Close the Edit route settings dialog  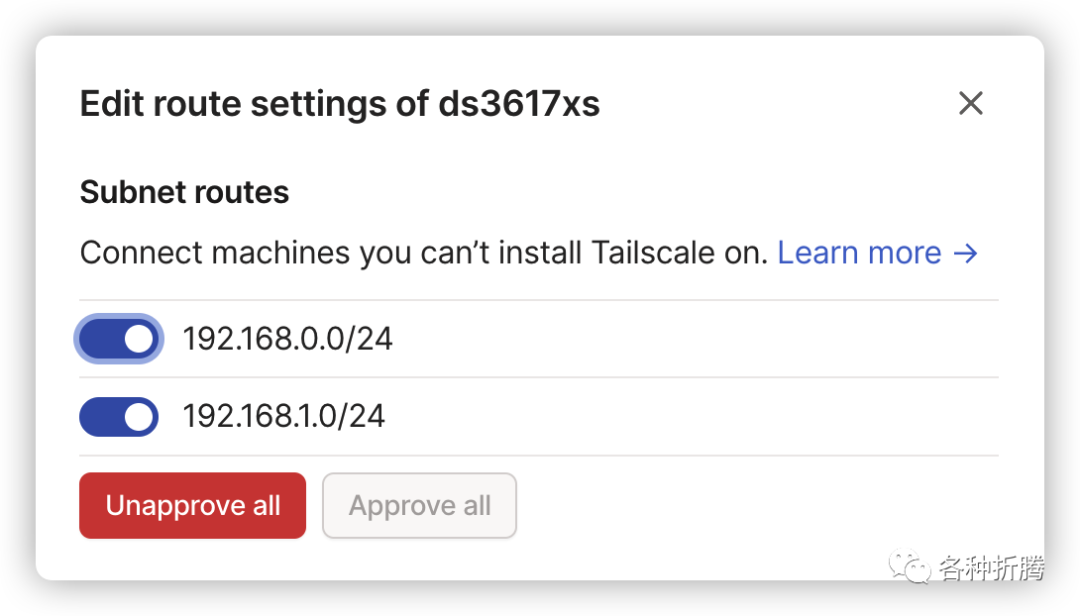[970, 103]
